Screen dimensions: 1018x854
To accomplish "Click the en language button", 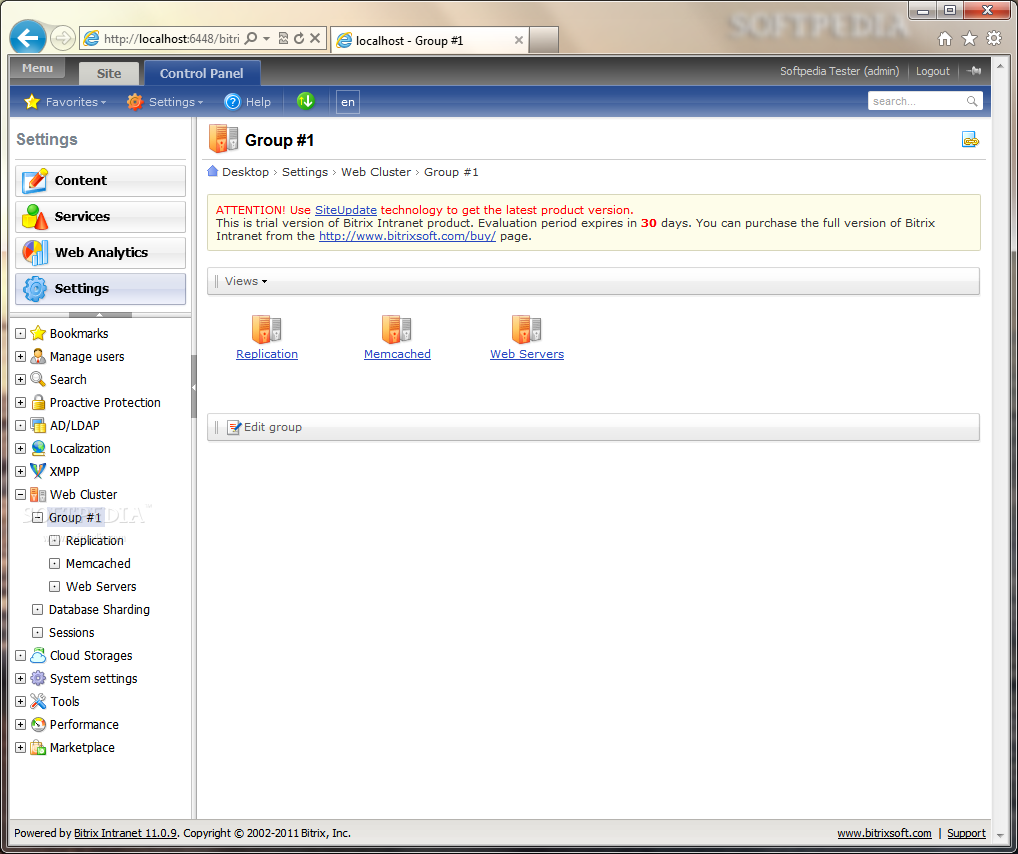I will click(x=348, y=102).
